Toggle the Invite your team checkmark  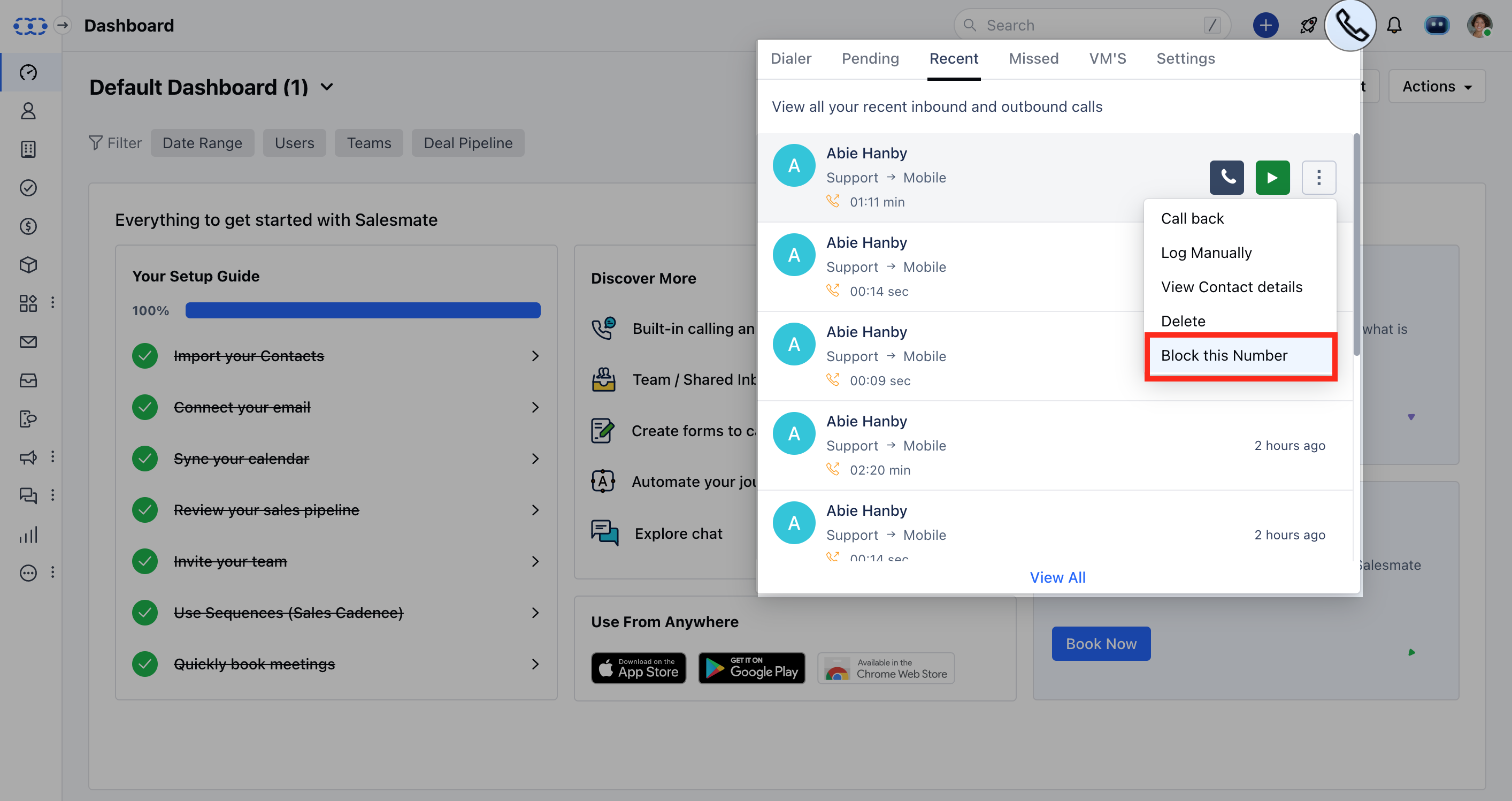145,561
